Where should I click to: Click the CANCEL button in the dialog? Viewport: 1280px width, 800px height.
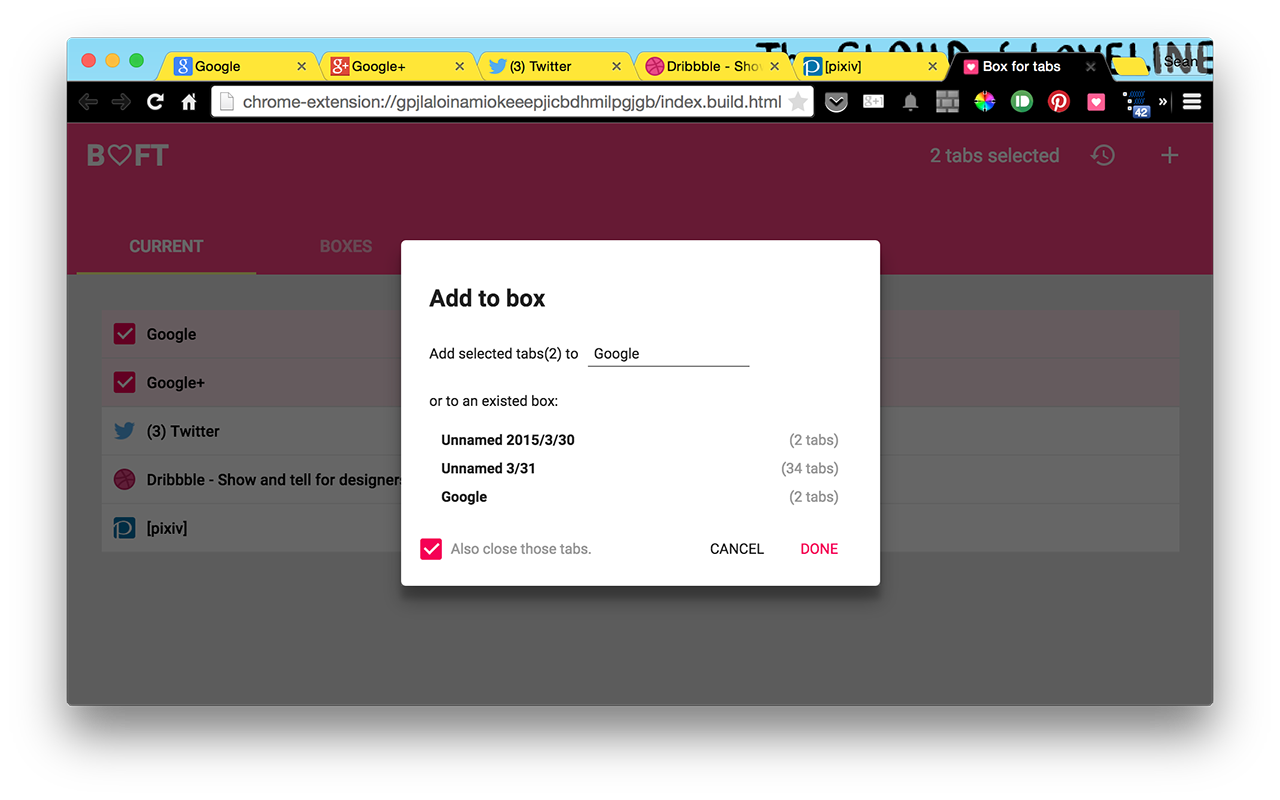point(737,549)
